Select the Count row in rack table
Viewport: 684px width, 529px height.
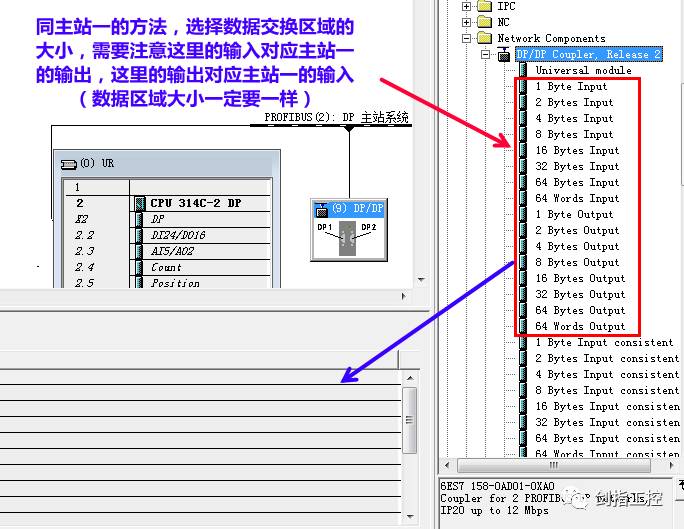pyautogui.click(x=166, y=267)
